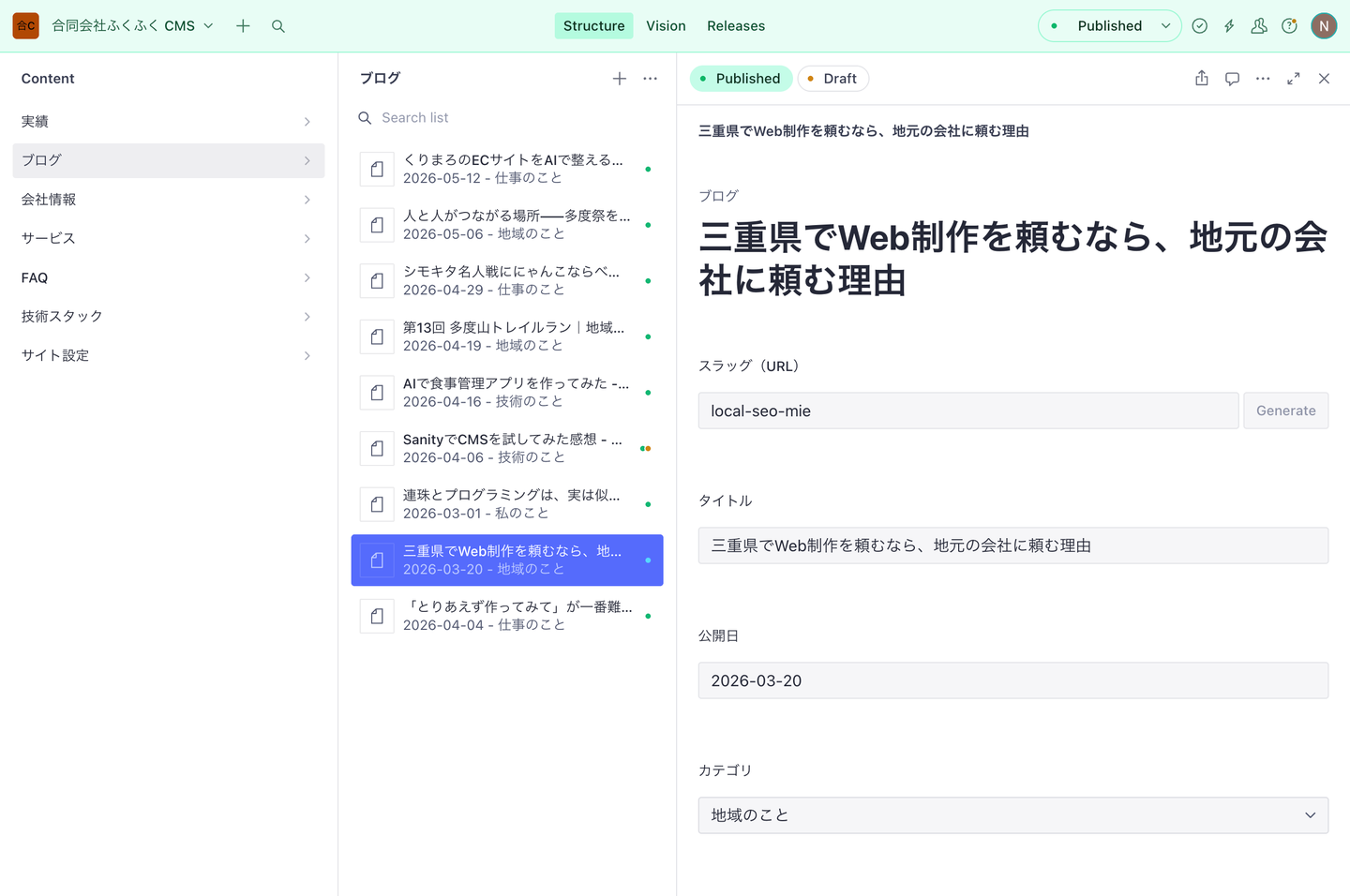The height and width of the screenshot is (896, 1350).
Task: Open the three-dots menu in ブログ pane header
Action: 650,79
